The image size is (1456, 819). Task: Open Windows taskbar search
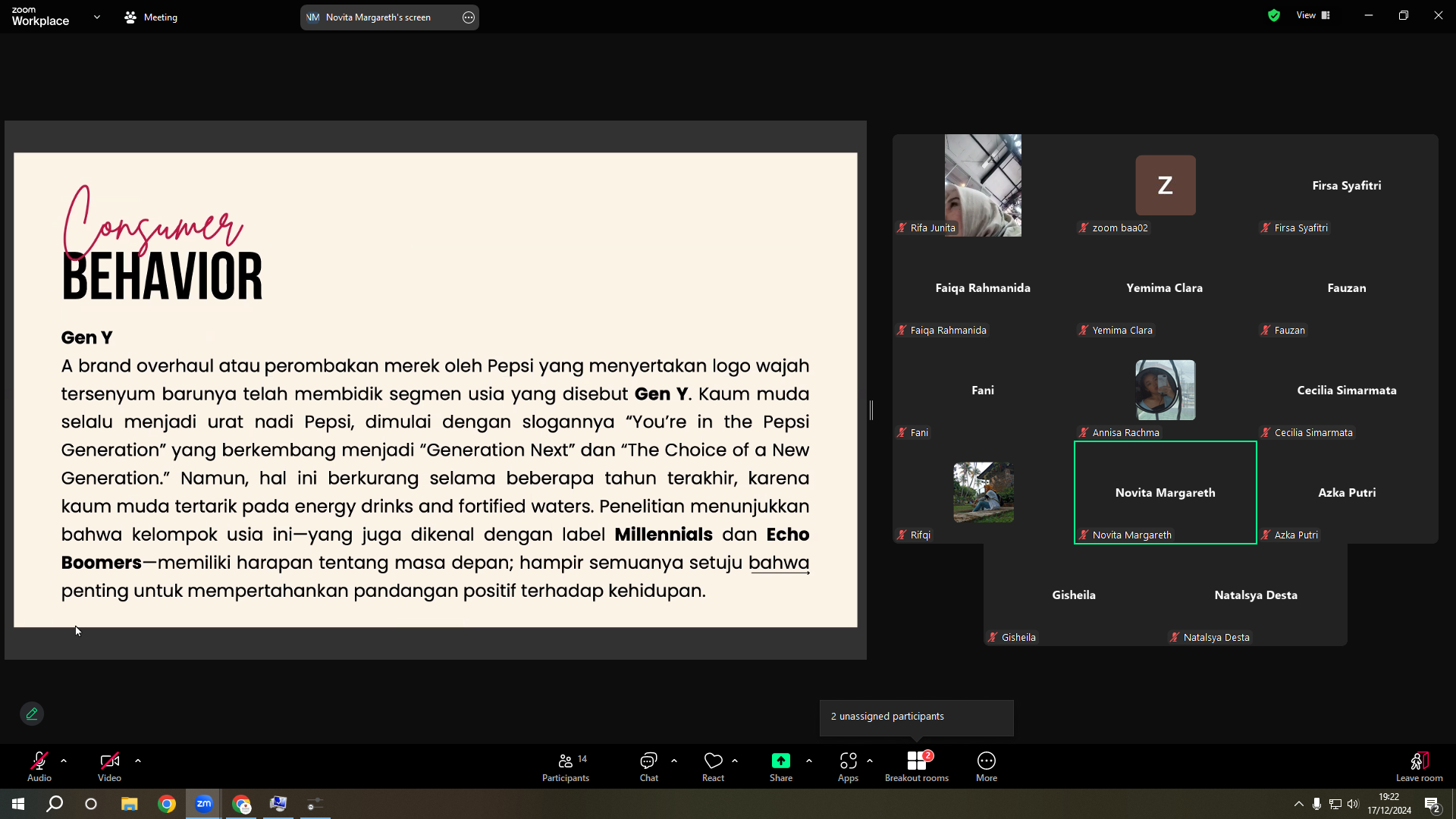pos(55,804)
